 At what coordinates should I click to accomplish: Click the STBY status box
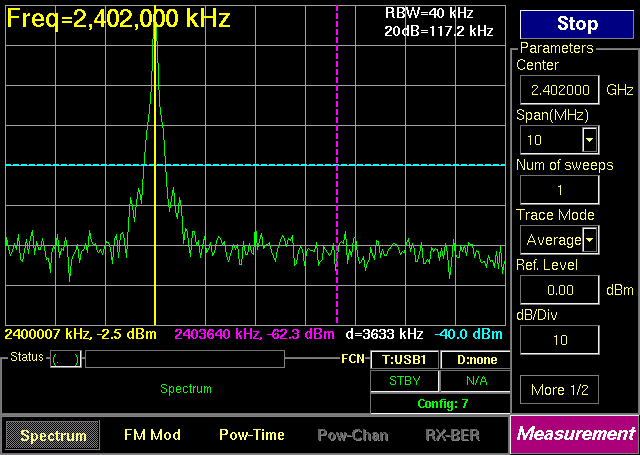[404, 381]
